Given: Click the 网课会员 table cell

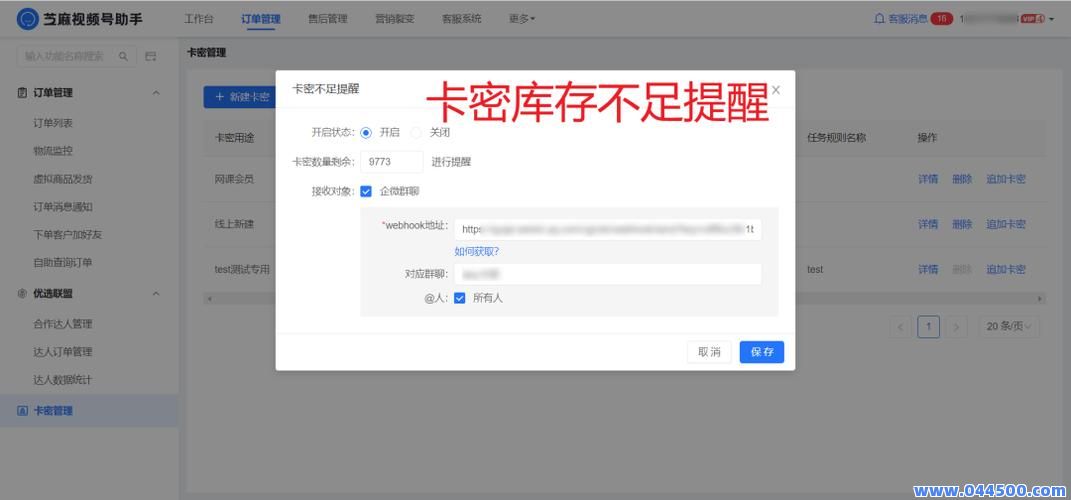Looking at the screenshot, I should [234, 179].
